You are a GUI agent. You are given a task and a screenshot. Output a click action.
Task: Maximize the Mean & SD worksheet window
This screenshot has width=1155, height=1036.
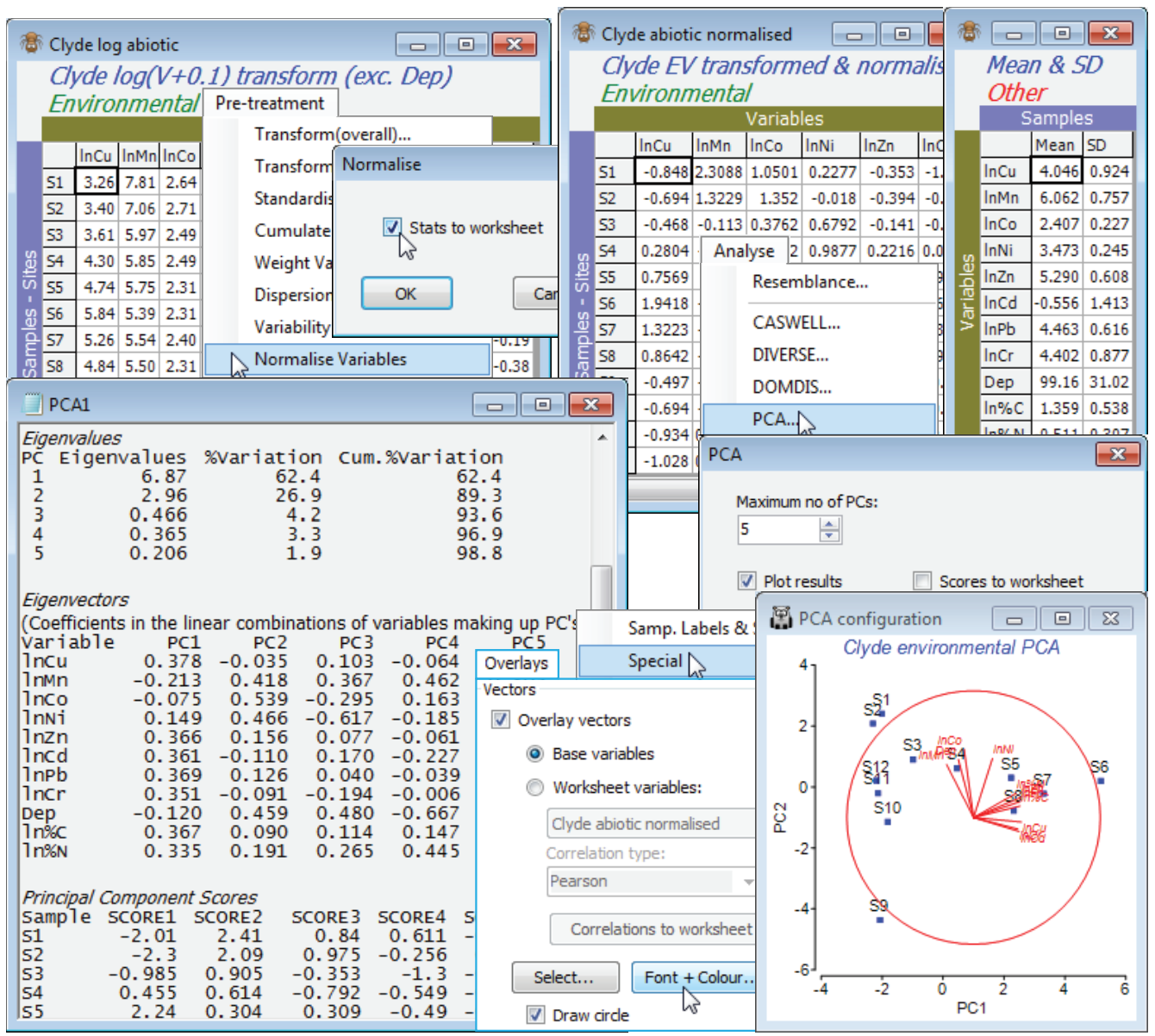click(1062, 34)
